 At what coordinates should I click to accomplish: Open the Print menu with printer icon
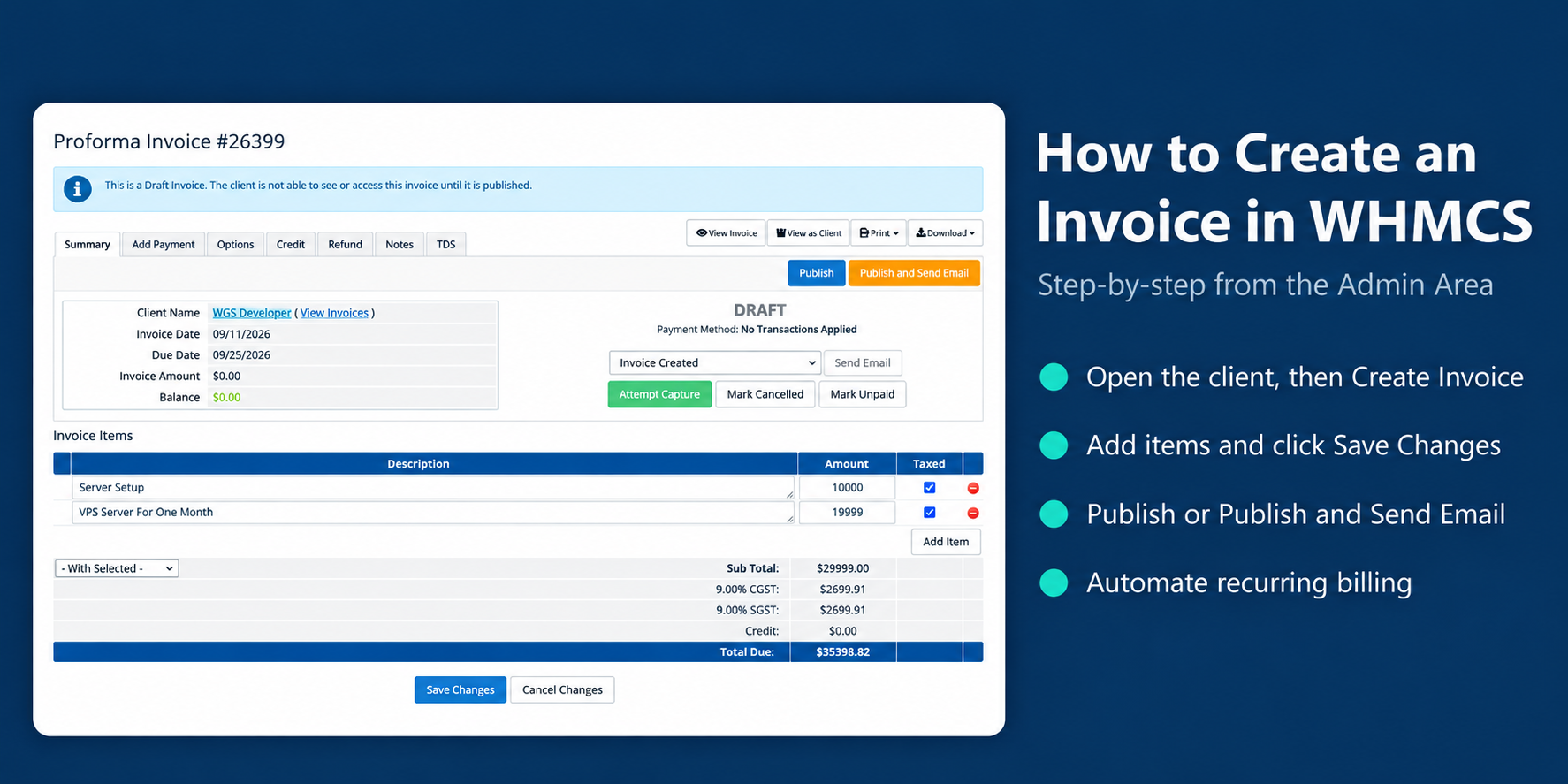pos(879,233)
